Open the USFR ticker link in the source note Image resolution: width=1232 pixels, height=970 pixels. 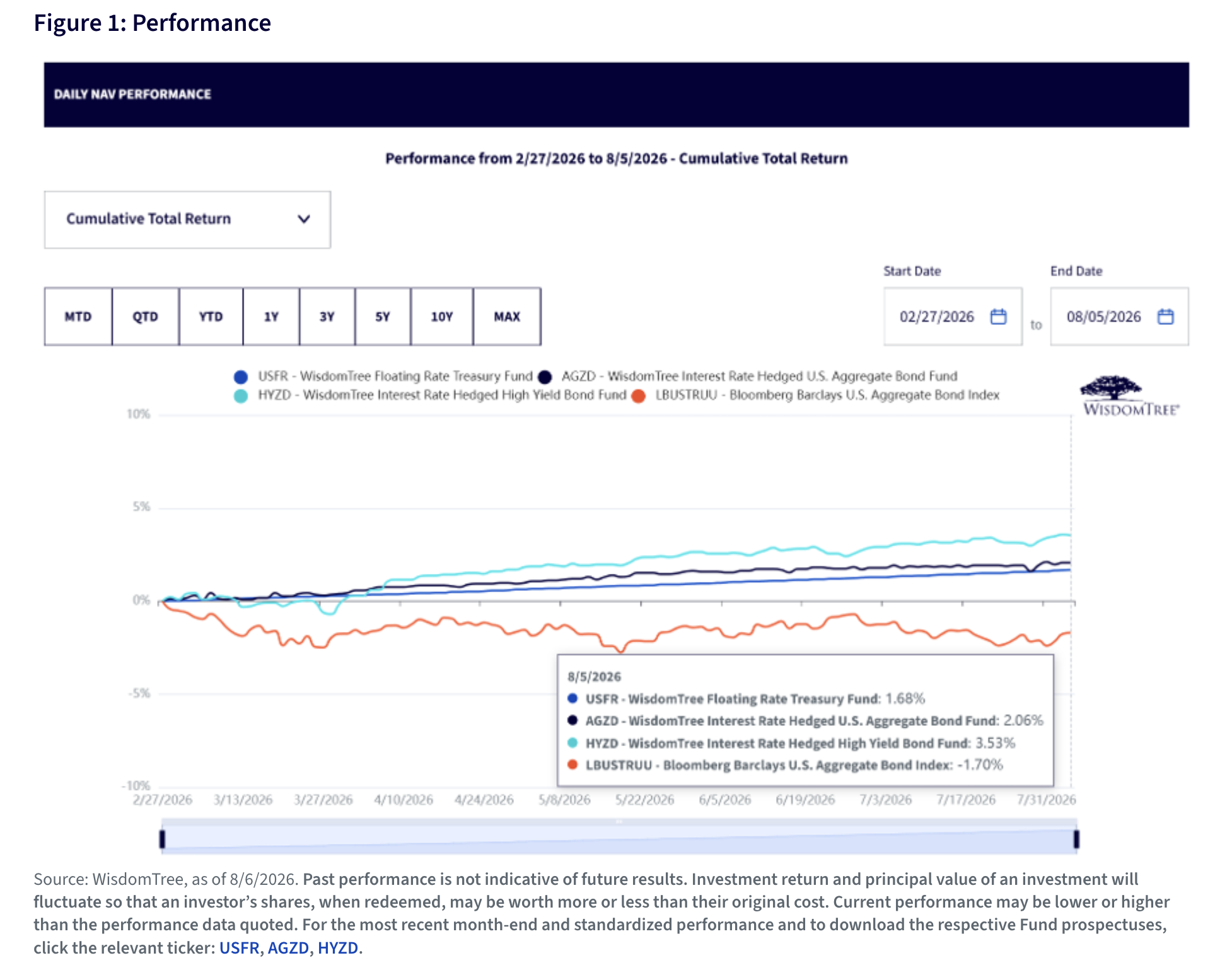[240, 948]
